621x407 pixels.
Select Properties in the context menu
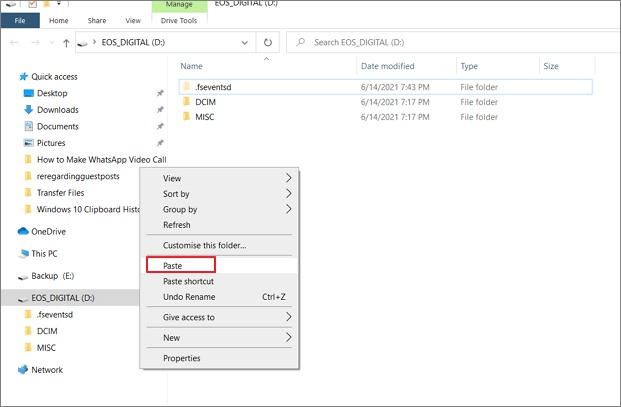coord(182,358)
